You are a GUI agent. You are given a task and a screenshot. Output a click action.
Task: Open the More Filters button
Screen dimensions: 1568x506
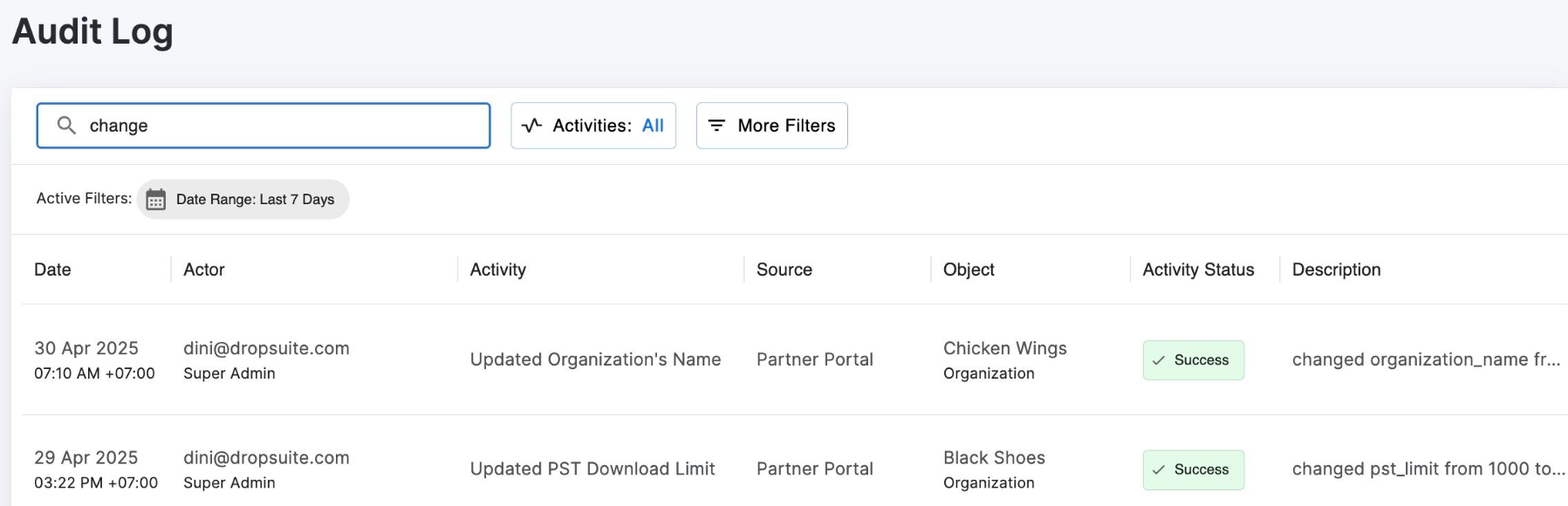(x=771, y=126)
